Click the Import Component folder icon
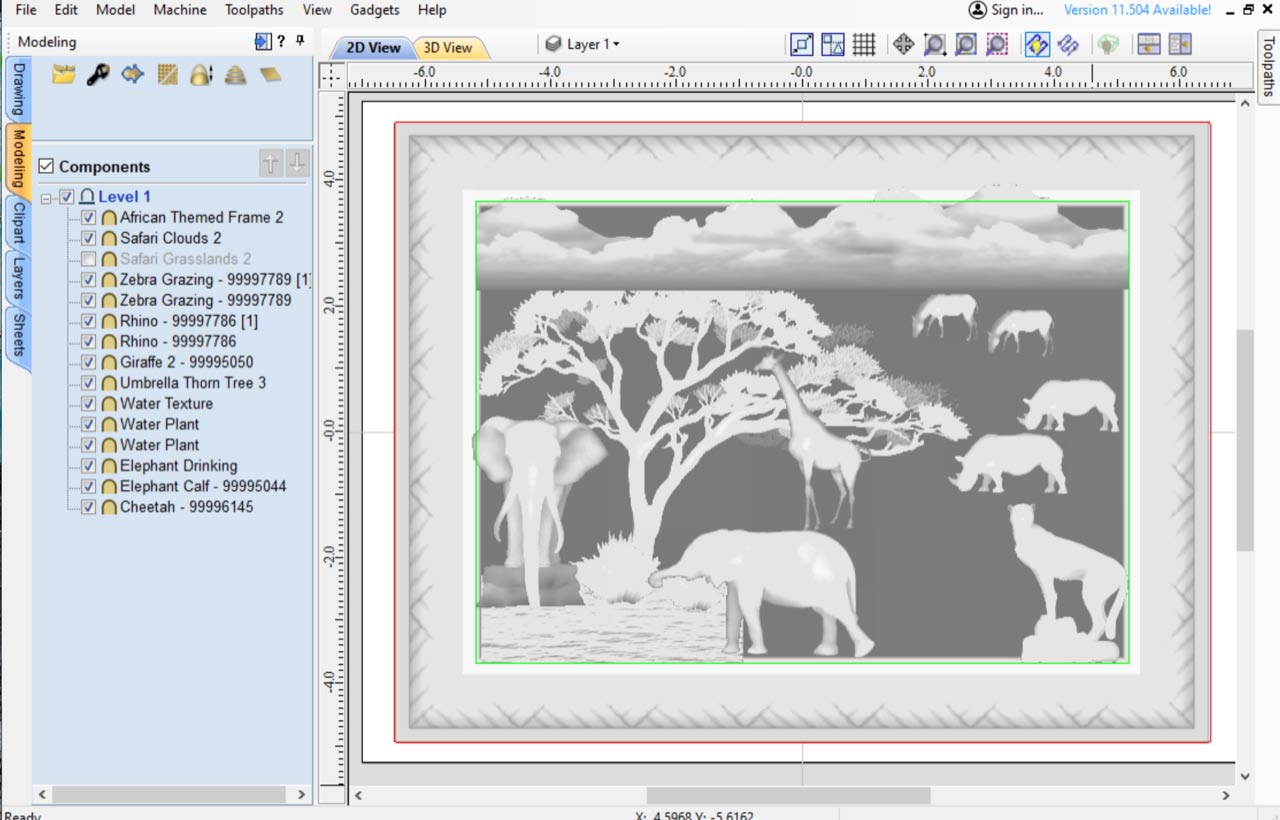1280x820 pixels. coord(64,74)
